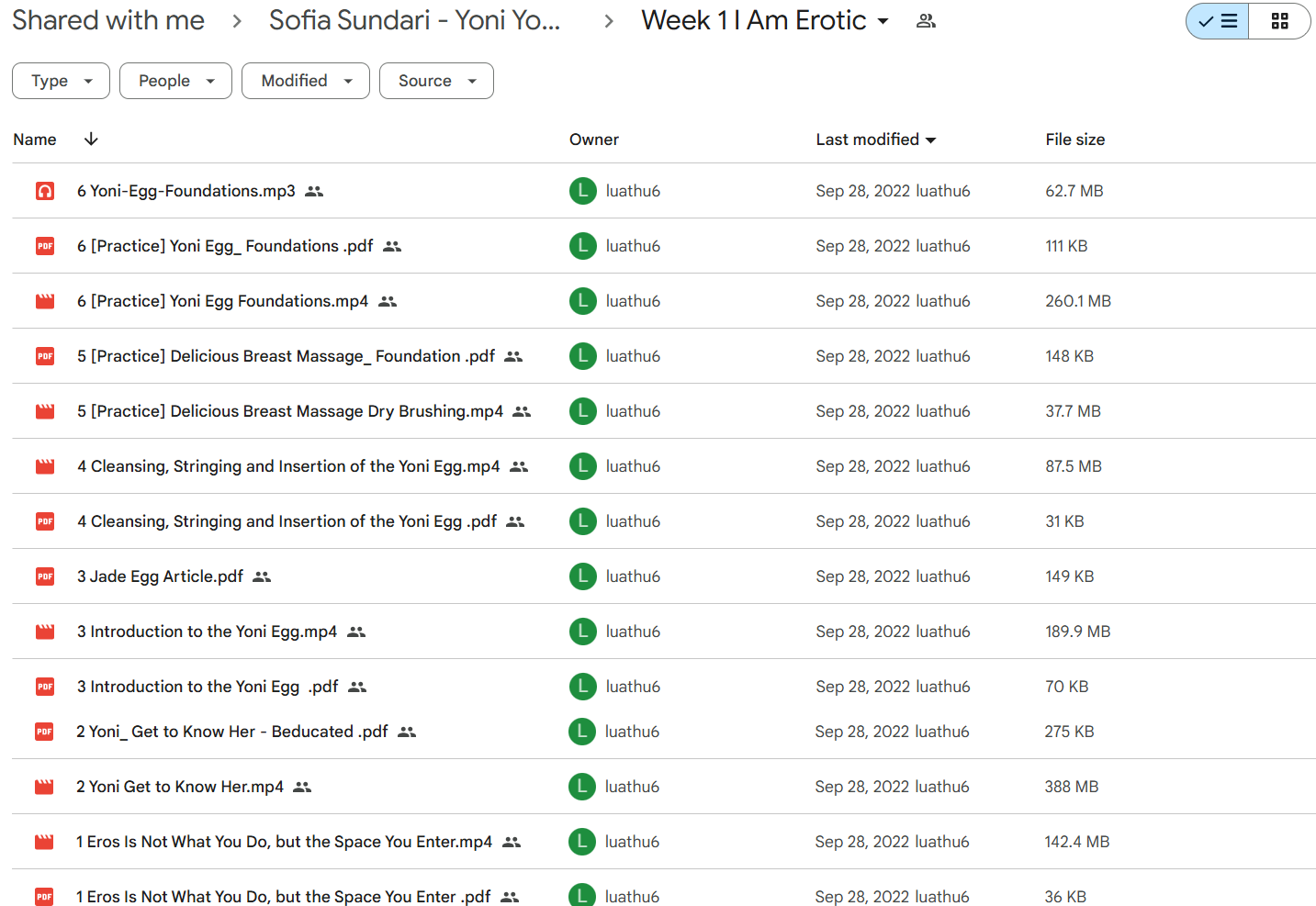Sort files by the Name column header
This screenshot has width=1316, height=906.
pyautogui.click(x=35, y=140)
